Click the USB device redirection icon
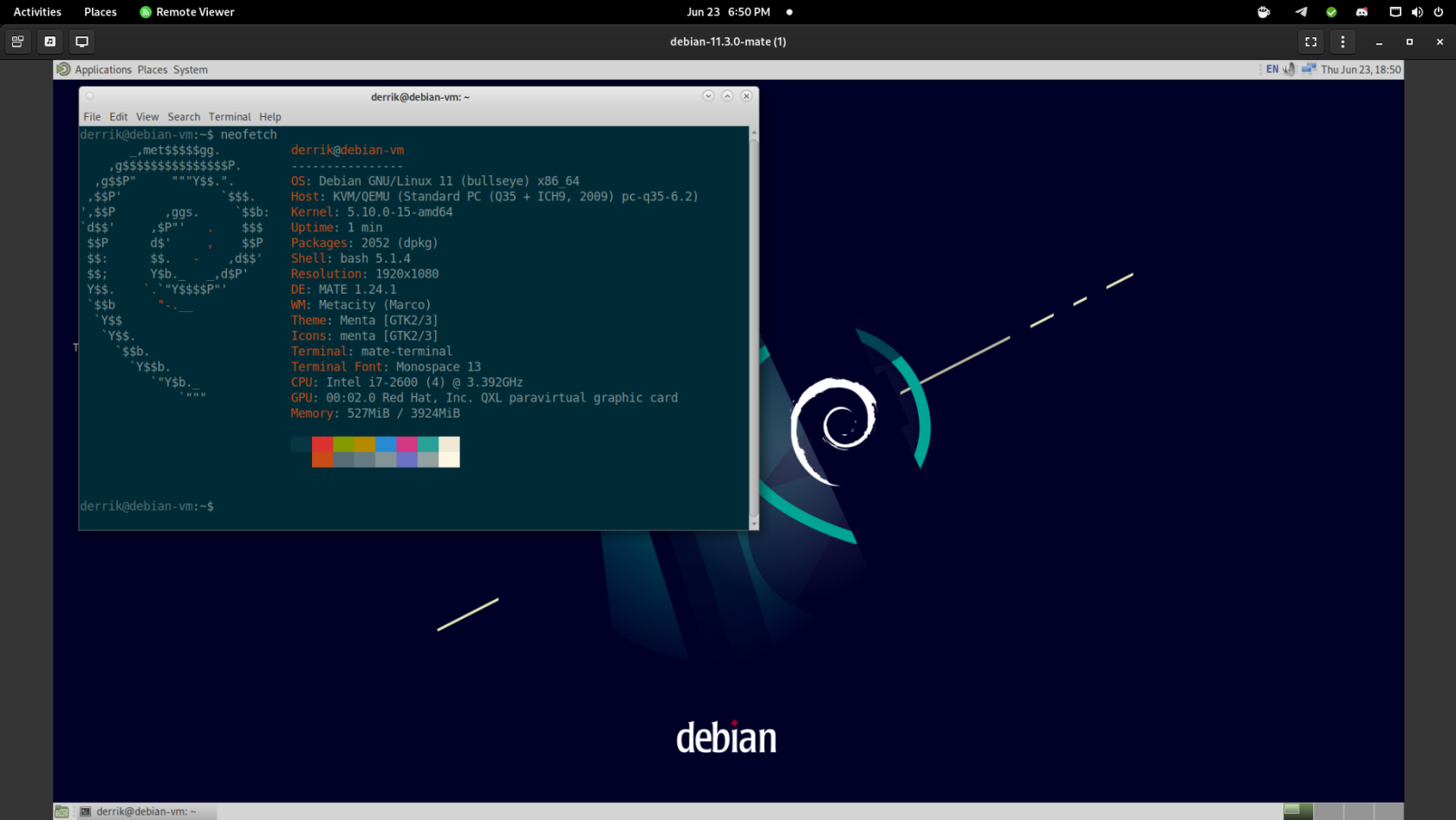The image size is (1456, 820). (49, 41)
